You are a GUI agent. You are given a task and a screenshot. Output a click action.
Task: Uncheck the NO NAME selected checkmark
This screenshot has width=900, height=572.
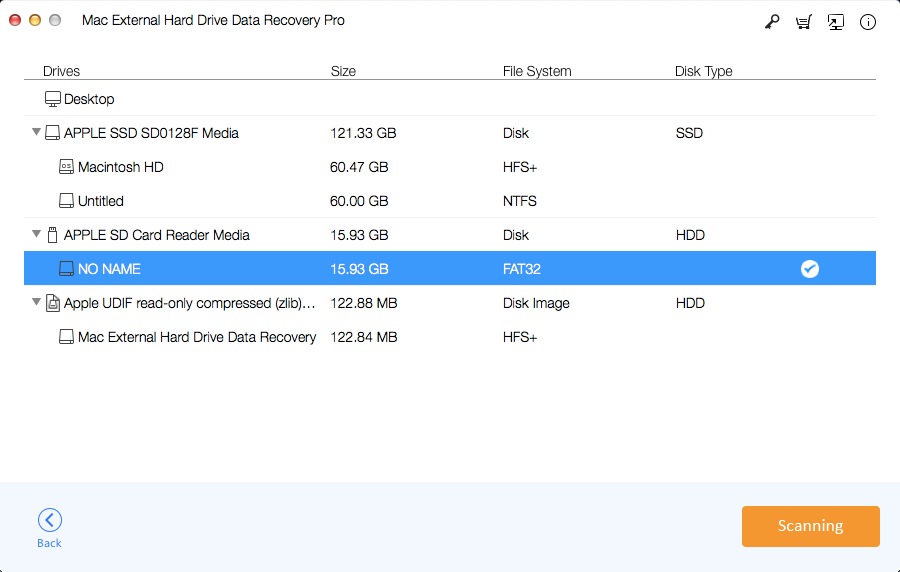pos(809,269)
